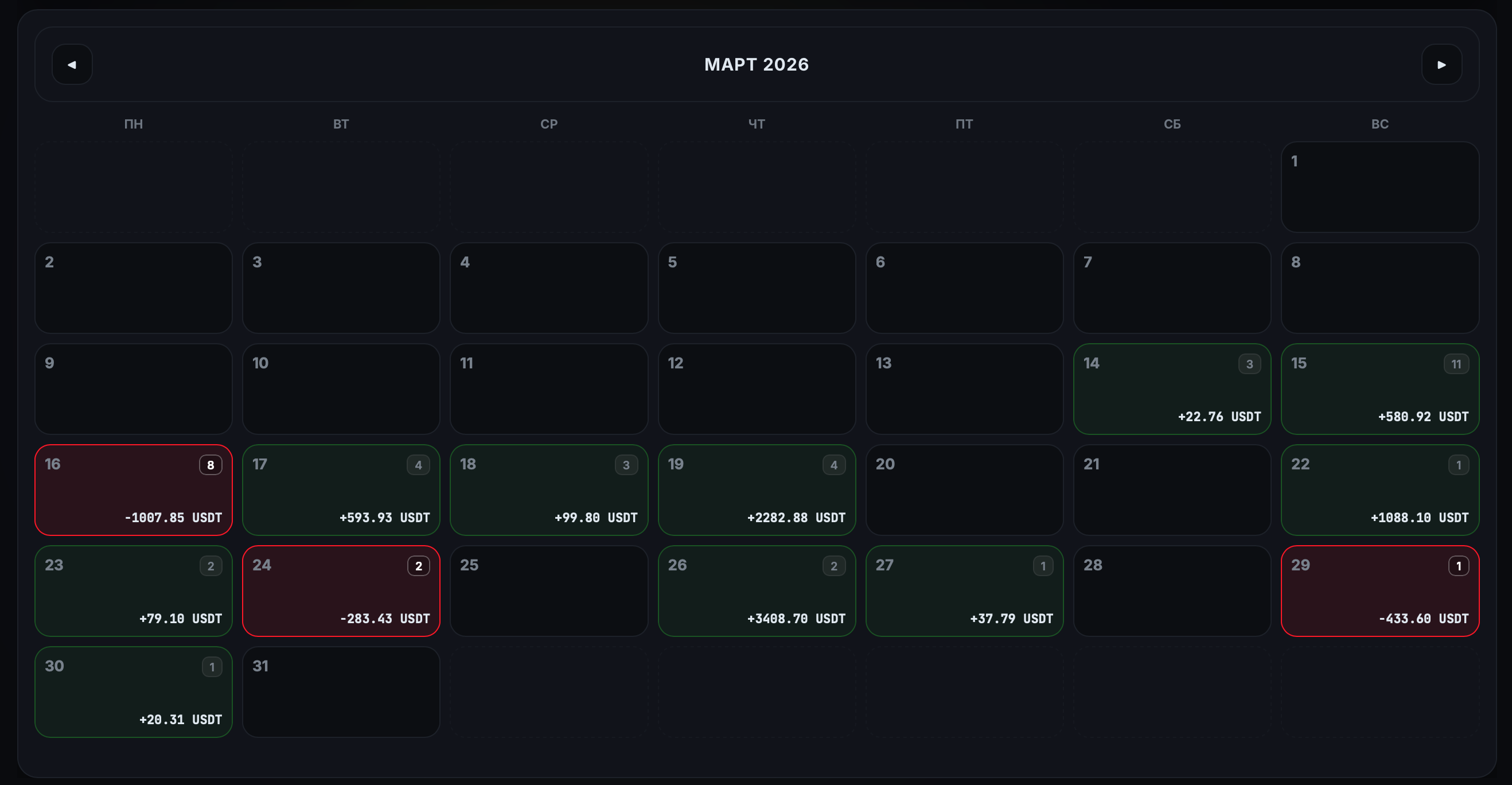Select day 18 showing +99.80 USDT
The height and width of the screenshot is (785, 1512).
548,490
